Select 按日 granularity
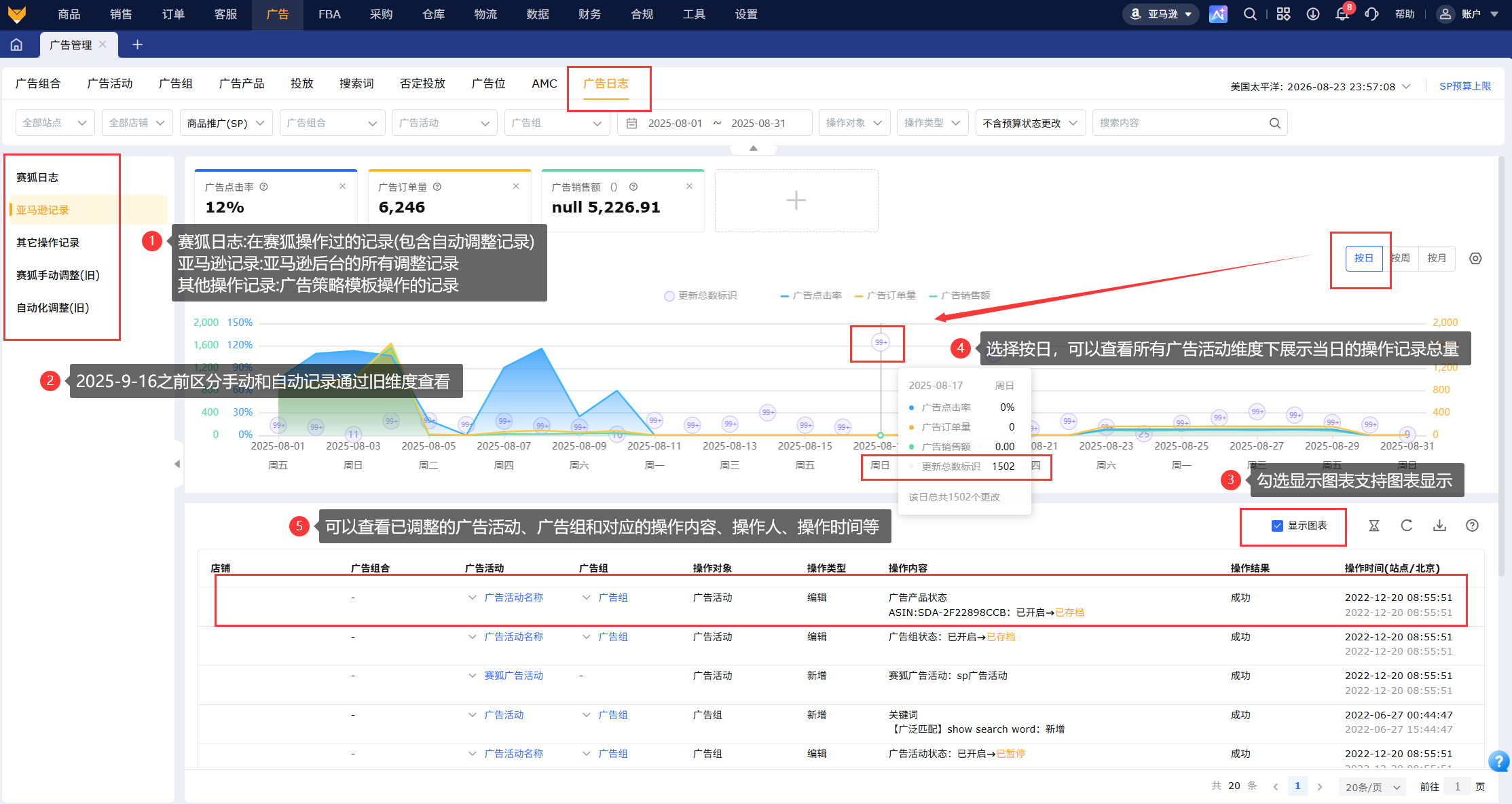 1363,258
